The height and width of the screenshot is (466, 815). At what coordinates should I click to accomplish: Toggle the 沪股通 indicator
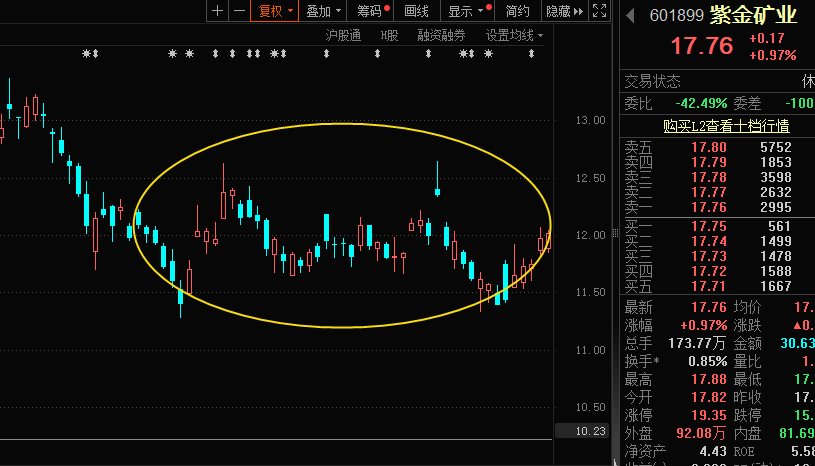pyautogui.click(x=343, y=35)
